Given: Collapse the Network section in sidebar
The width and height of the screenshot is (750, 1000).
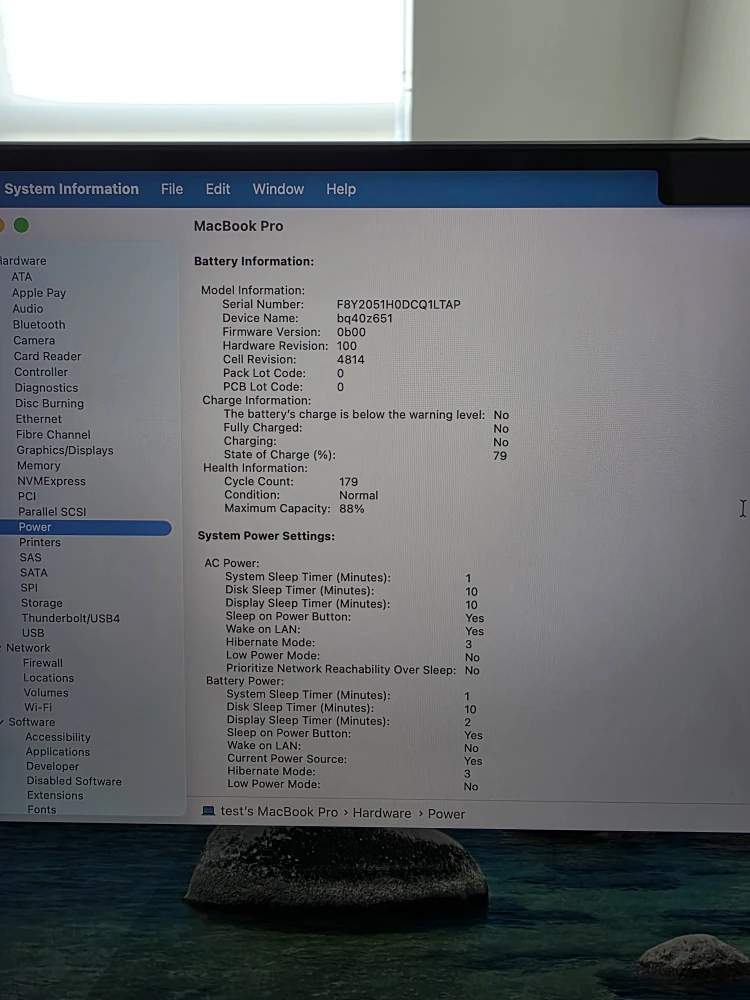Looking at the screenshot, I should 2,648.
